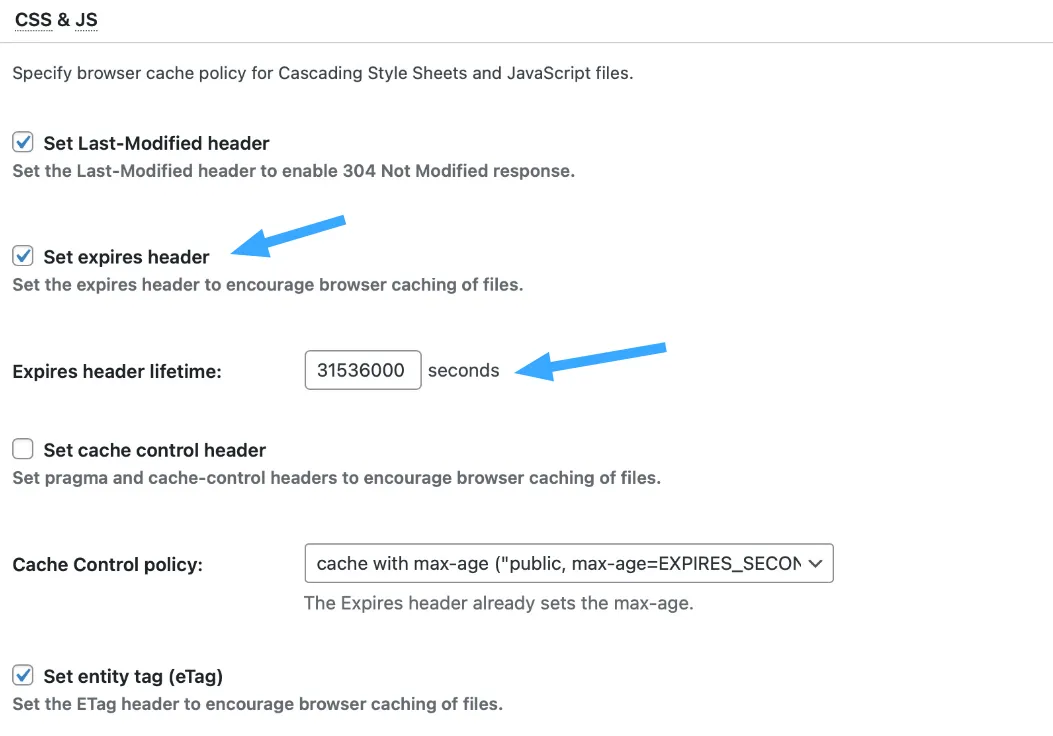Click the Expires header lifetime label
This screenshot has width=1053, height=736.
pyautogui.click(x=117, y=371)
